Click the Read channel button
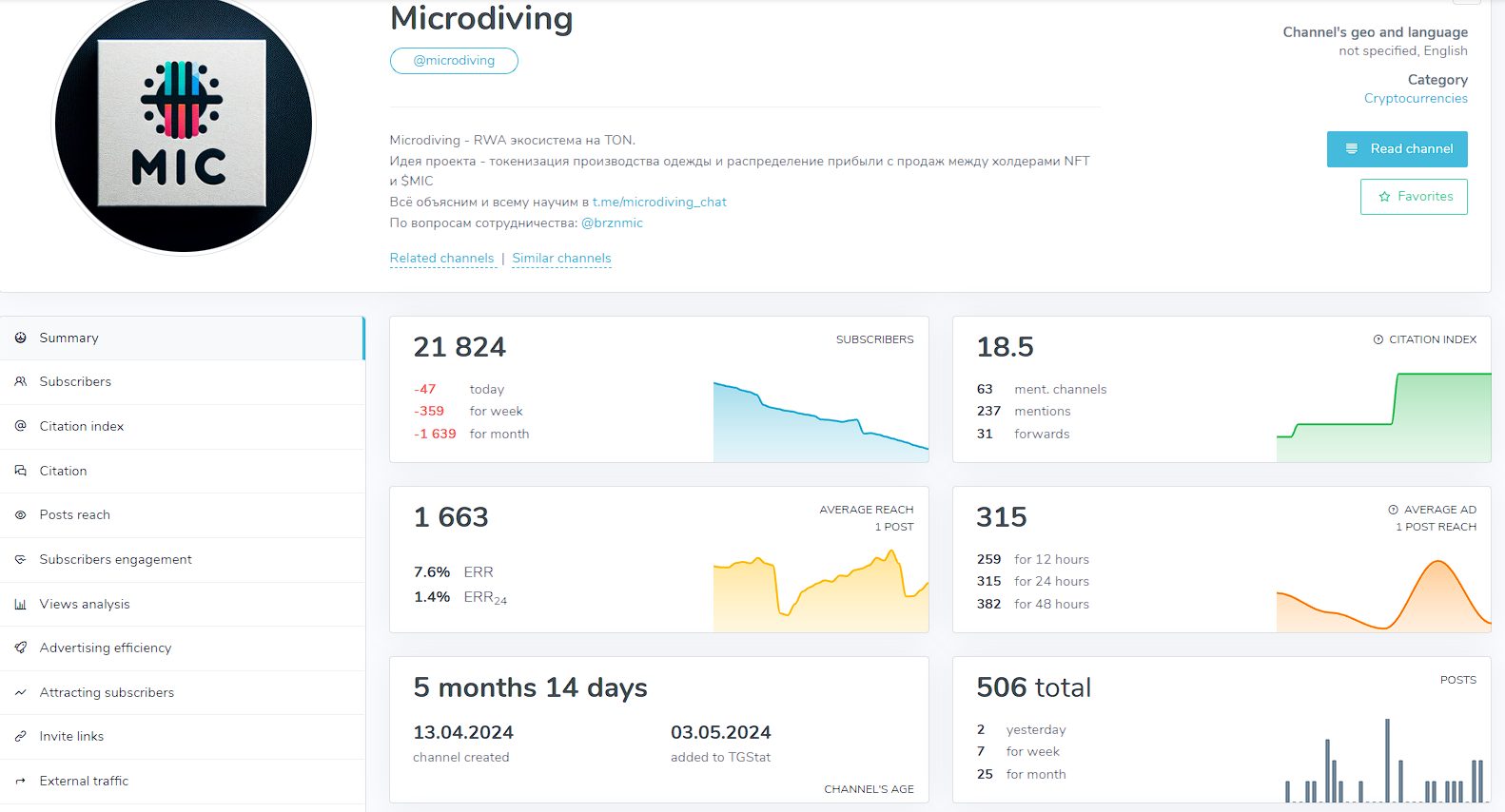Viewport: 1505px width, 812px height. coord(1397,149)
